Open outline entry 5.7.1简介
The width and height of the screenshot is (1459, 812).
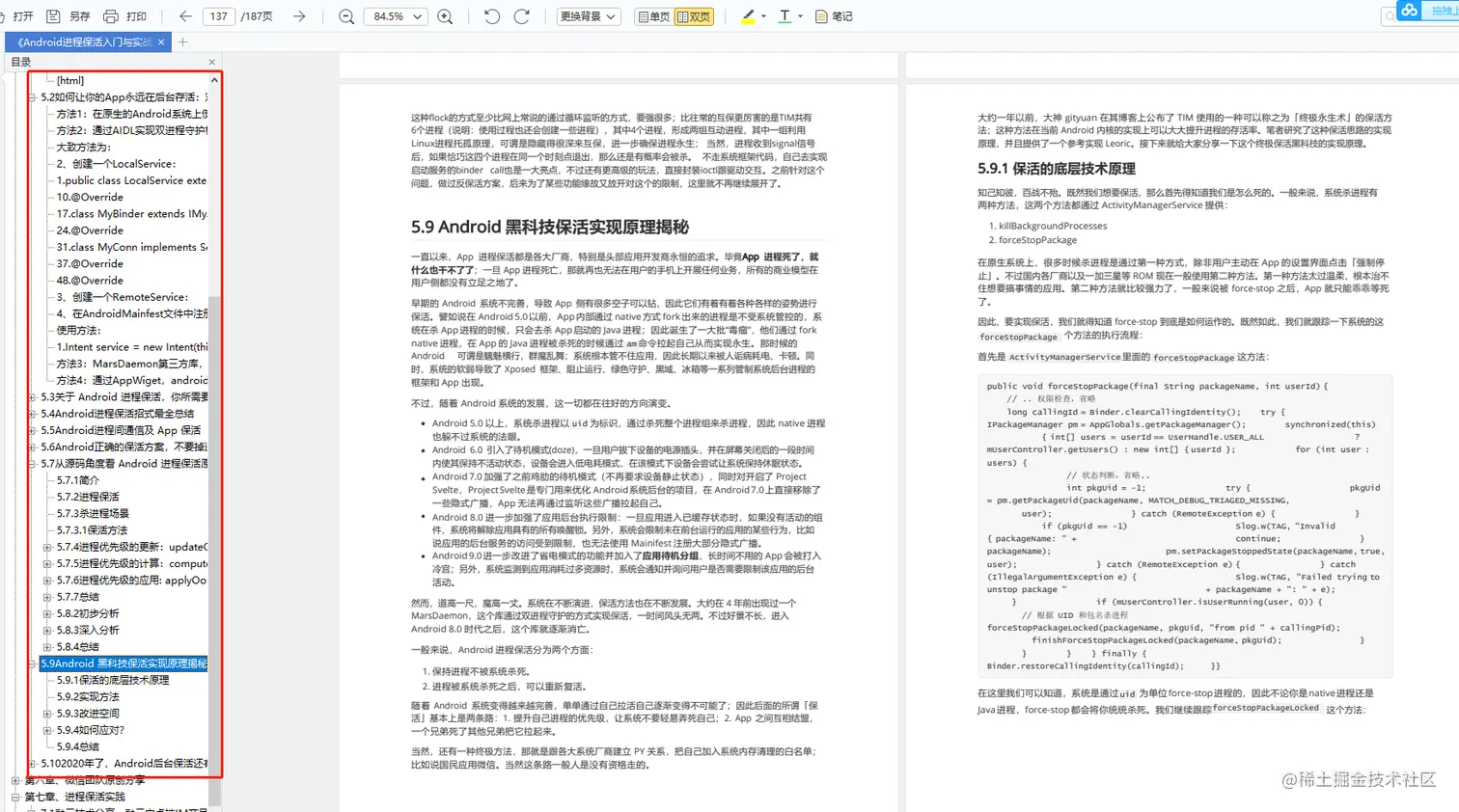tap(78, 480)
